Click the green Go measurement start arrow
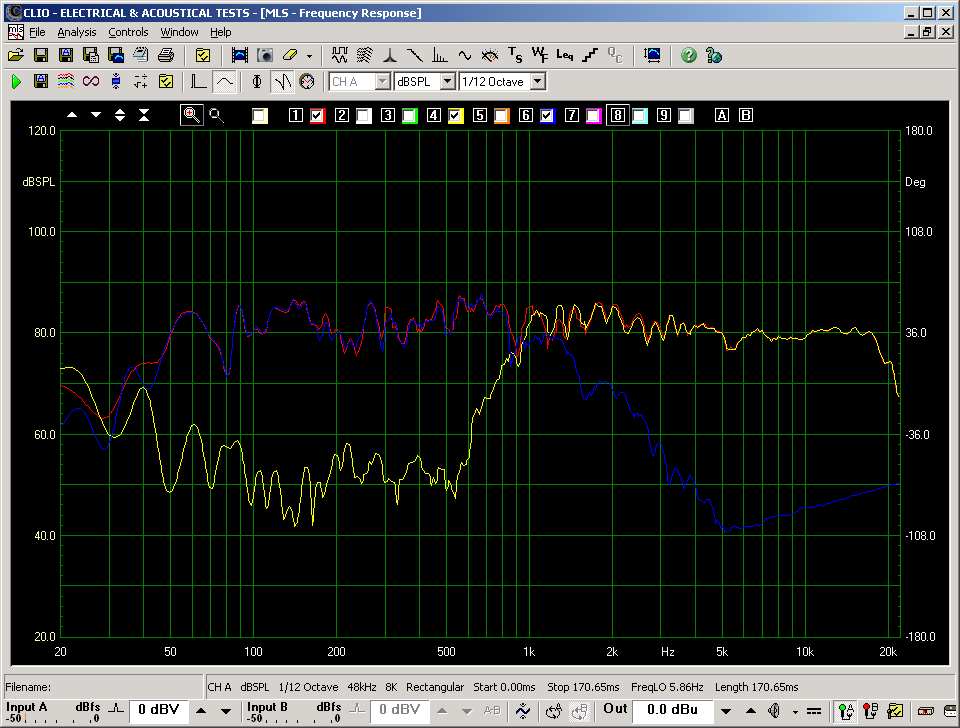The width and height of the screenshot is (960, 728). click(x=16, y=81)
